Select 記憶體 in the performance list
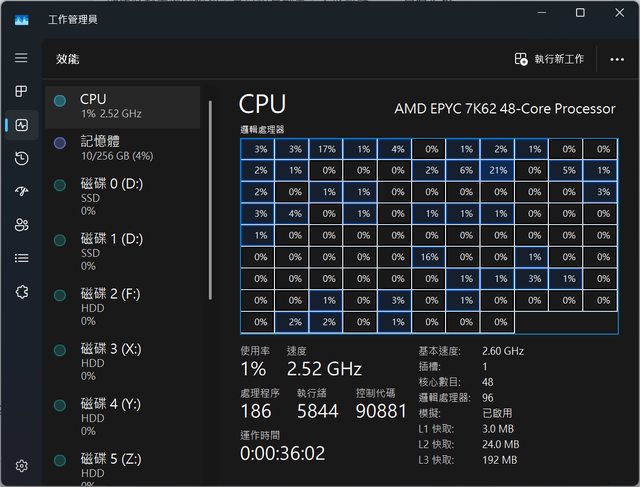Image resolution: width=640 pixels, height=487 pixels. pyautogui.click(x=125, y=148)
